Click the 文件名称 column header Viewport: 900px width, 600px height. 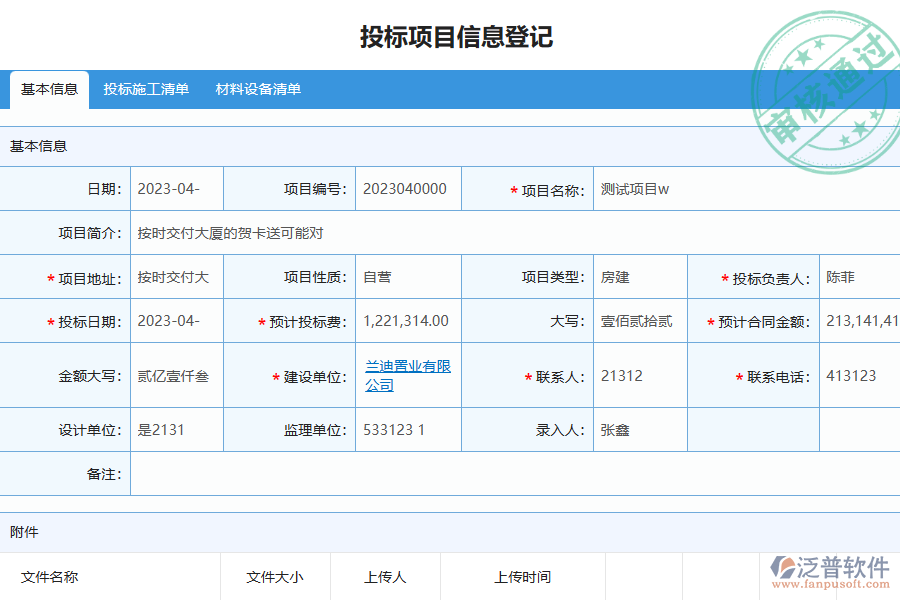tap(48, 577)
